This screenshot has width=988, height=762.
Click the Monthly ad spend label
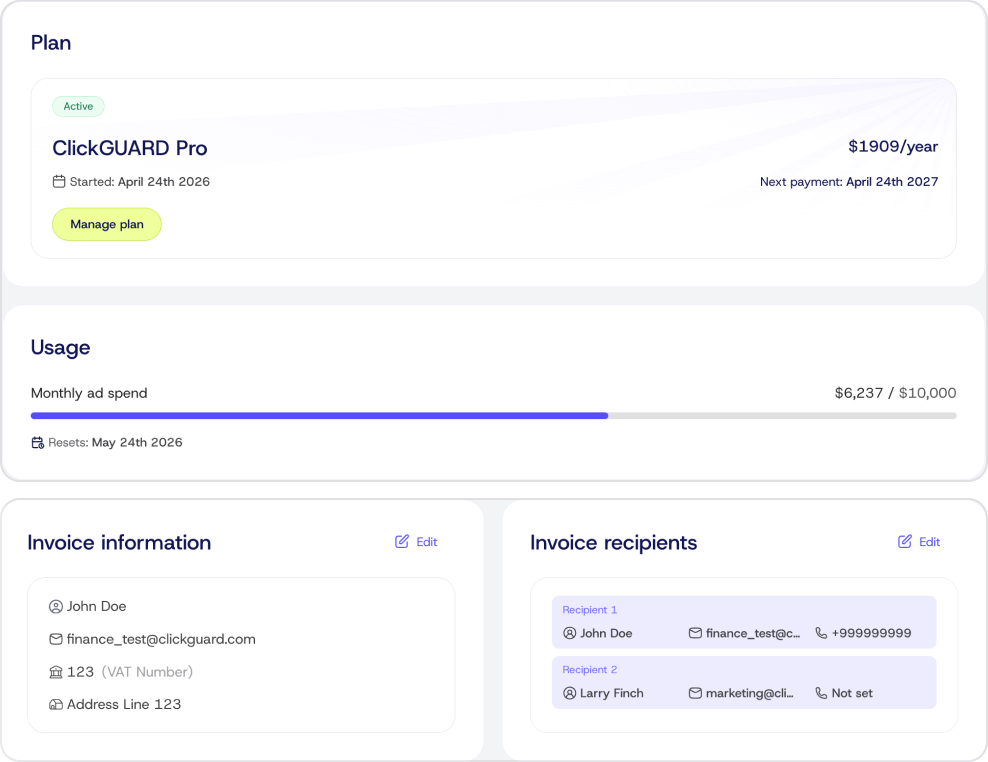coord(89,393)
